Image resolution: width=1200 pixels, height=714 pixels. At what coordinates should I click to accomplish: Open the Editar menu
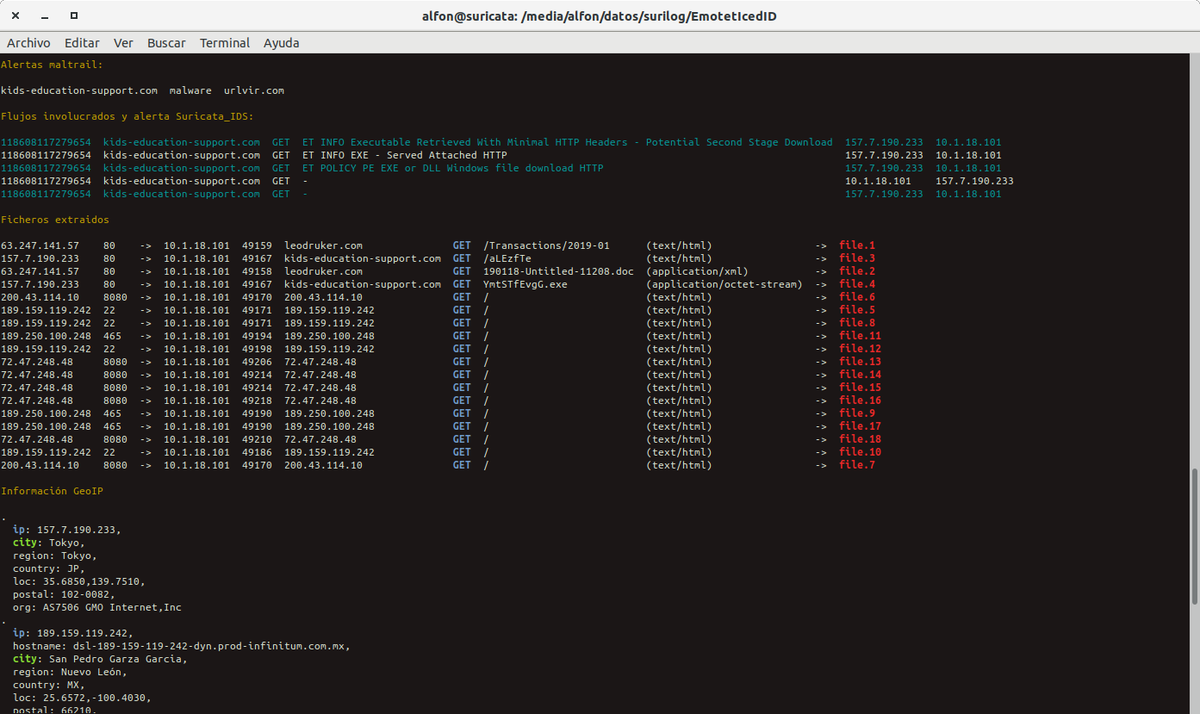(82, 43)
